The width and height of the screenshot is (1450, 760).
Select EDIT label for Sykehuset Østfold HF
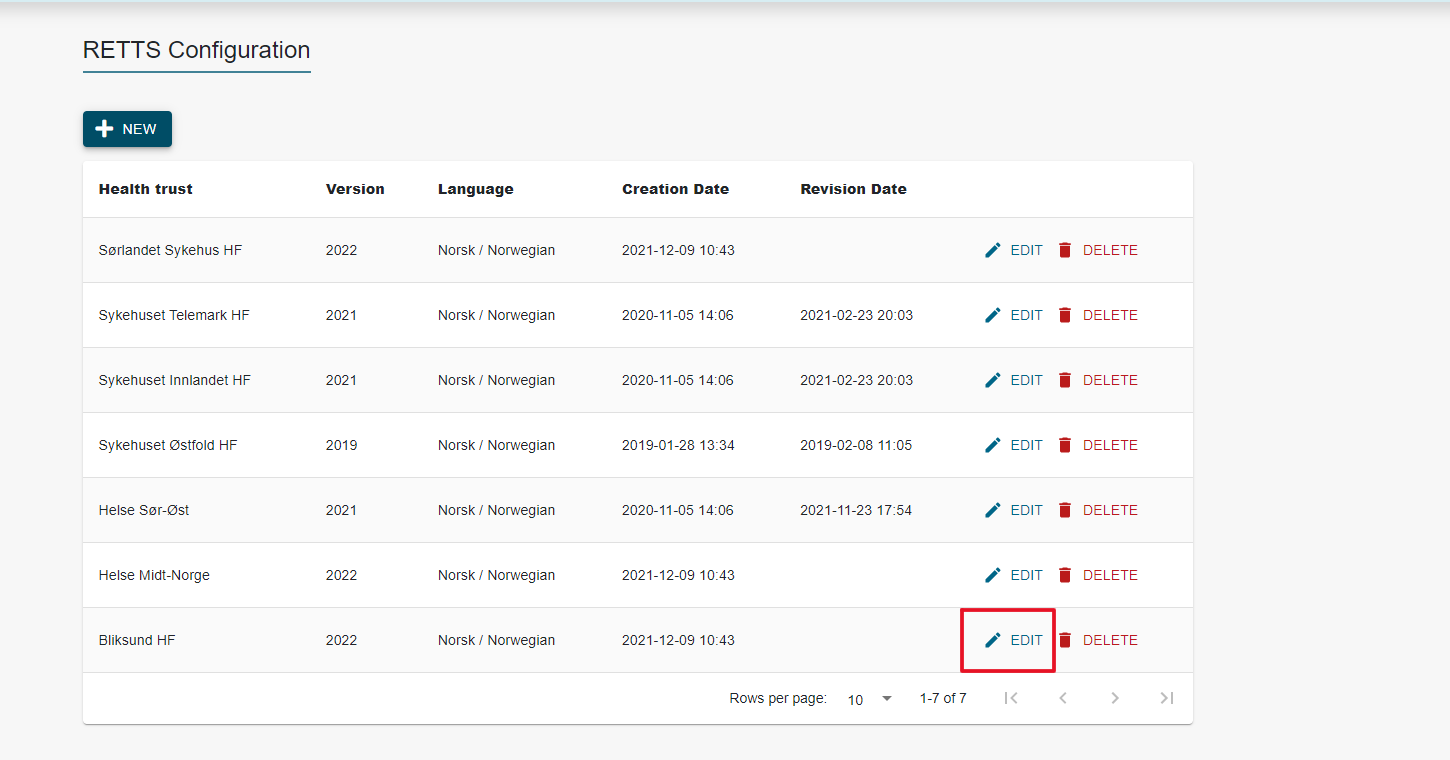tap(1026, 445)
